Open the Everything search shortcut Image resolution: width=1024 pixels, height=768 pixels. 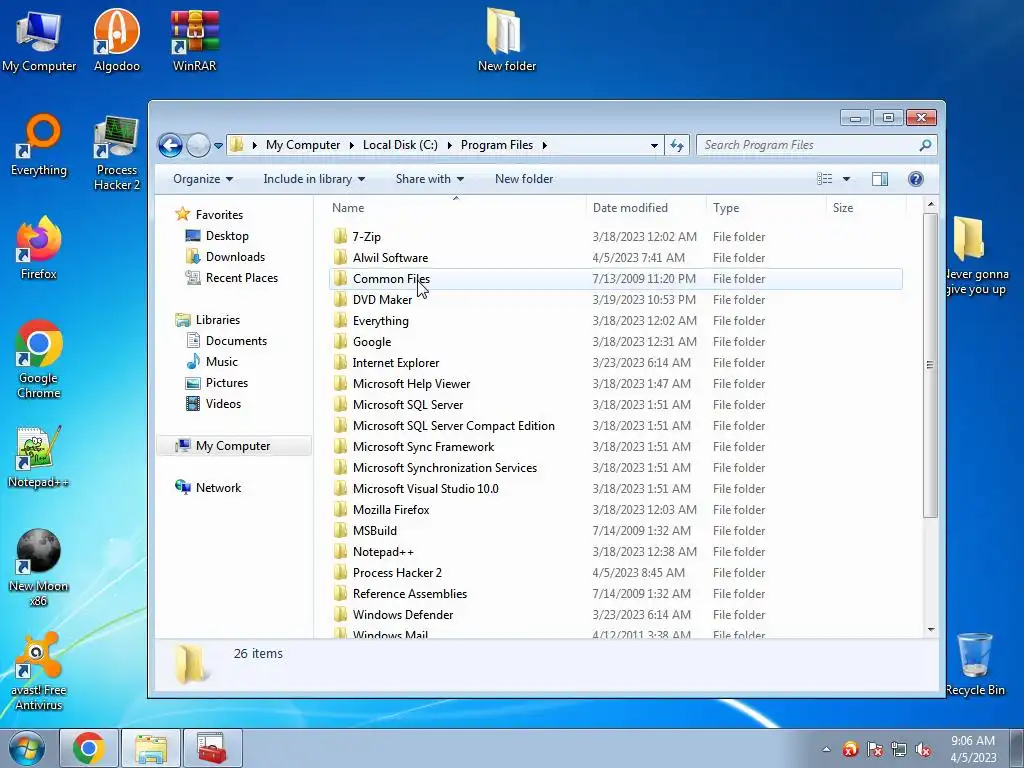coord(39,145)
